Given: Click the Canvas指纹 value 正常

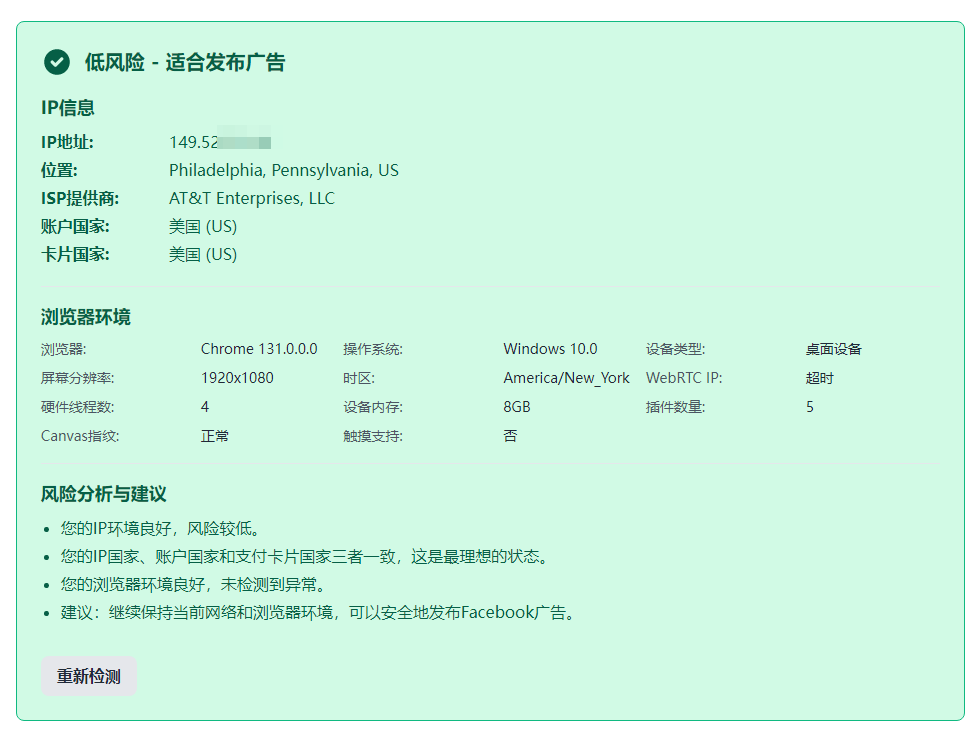Looking at the screenshot, I should [x=215, y=436].
